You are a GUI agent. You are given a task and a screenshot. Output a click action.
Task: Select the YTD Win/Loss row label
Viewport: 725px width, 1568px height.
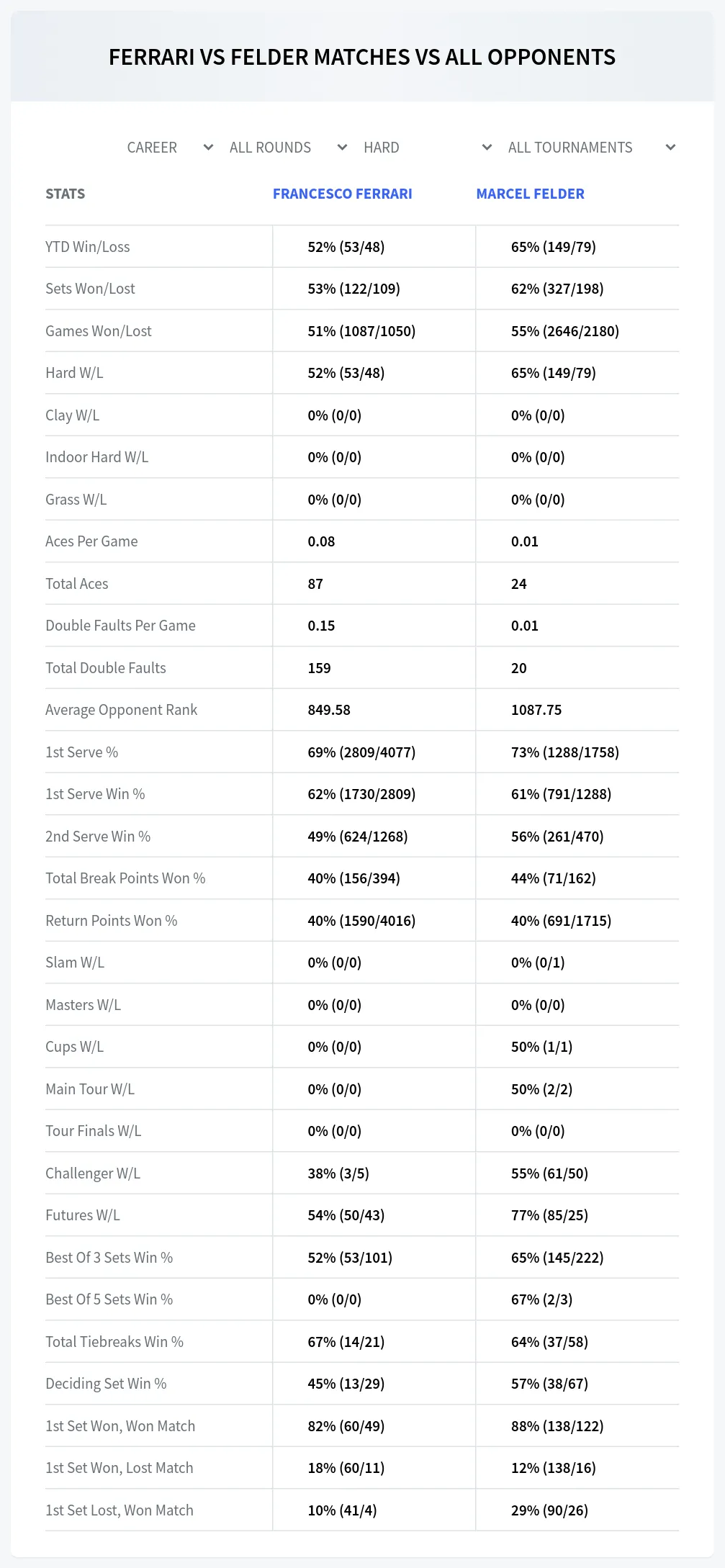(x=88, y=247)
